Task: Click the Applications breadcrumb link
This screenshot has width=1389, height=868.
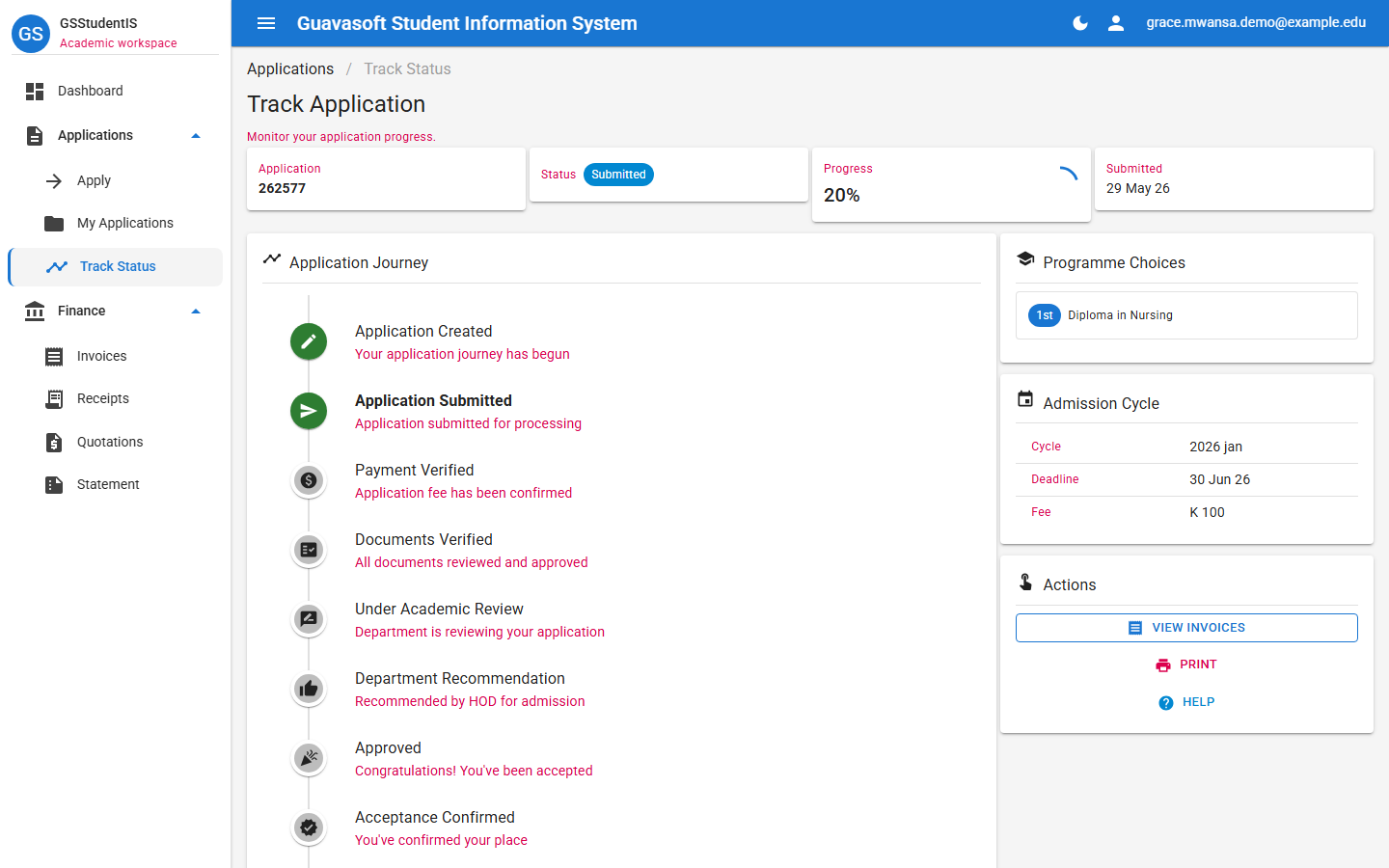Action: 290,69
